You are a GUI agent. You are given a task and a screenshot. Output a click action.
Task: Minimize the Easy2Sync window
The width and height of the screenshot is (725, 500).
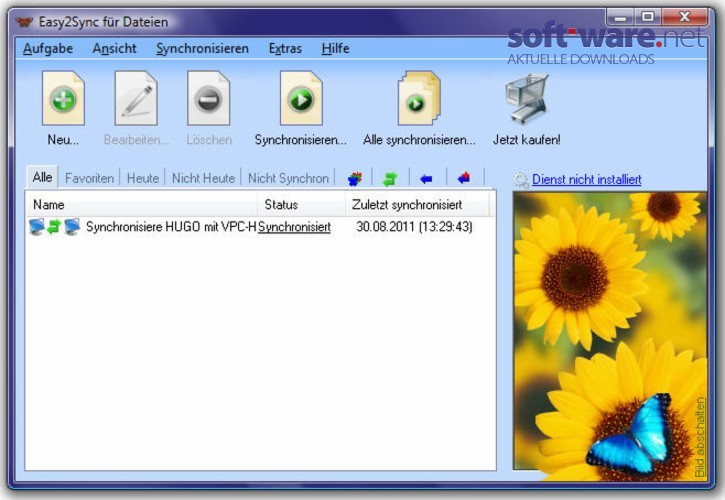coord(620,18)
